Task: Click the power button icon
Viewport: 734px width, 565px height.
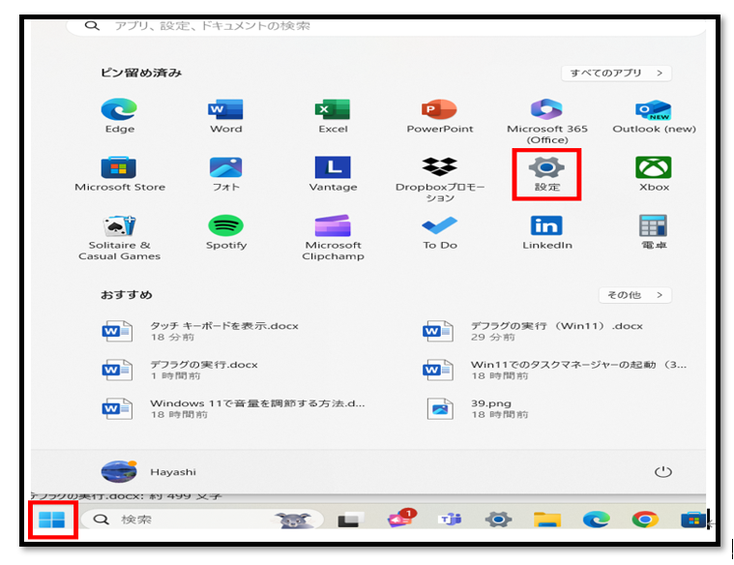Action: click(663, 471)
